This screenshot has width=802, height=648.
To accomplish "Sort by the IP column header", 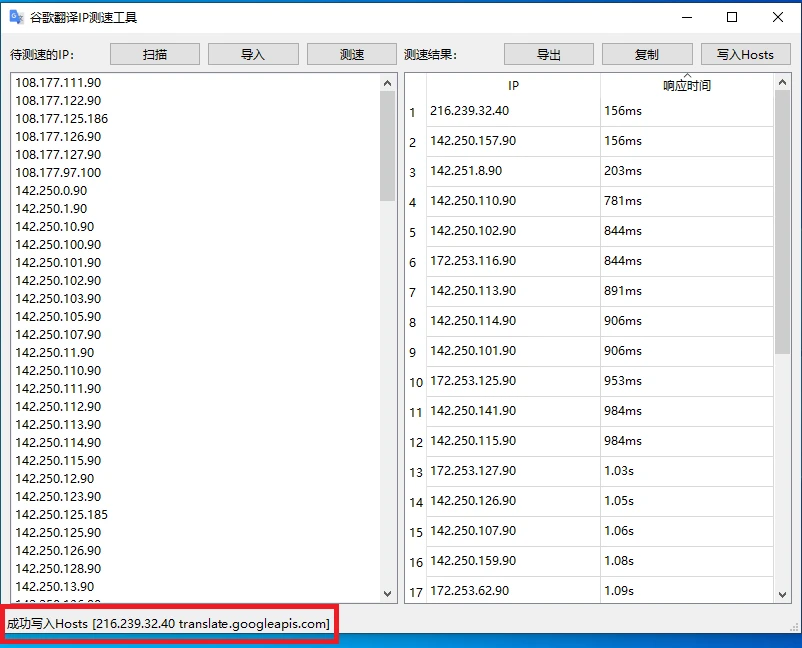I will click(514, 85).
